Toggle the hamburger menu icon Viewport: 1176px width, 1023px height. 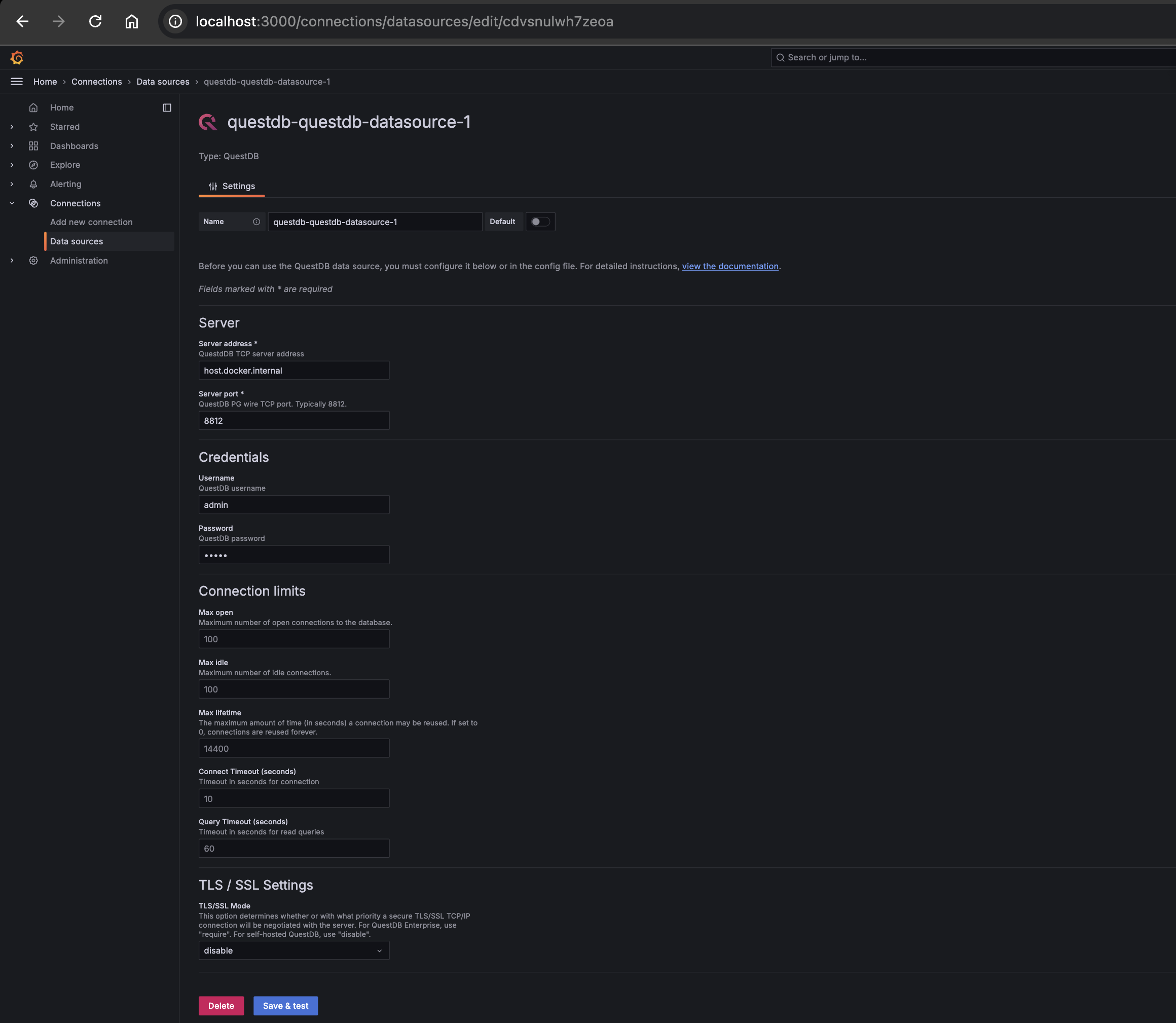tap(17, 82)
